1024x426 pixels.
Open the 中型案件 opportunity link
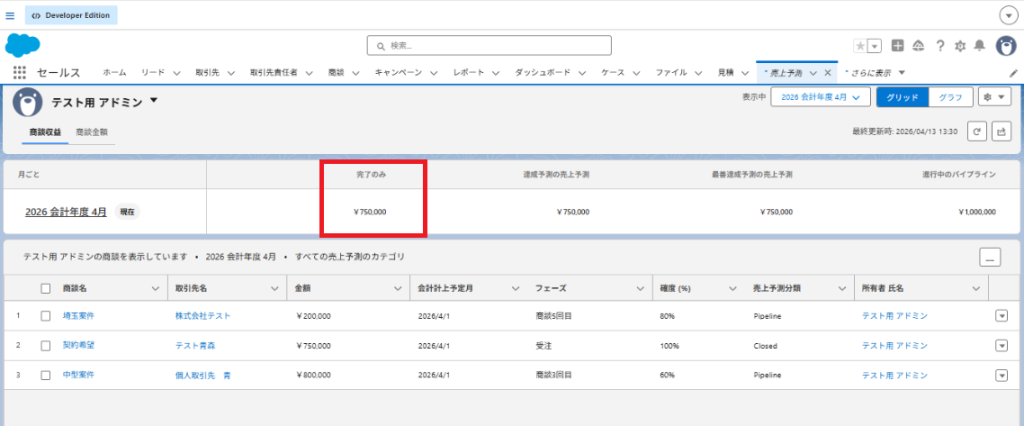(x=78, y=375)
